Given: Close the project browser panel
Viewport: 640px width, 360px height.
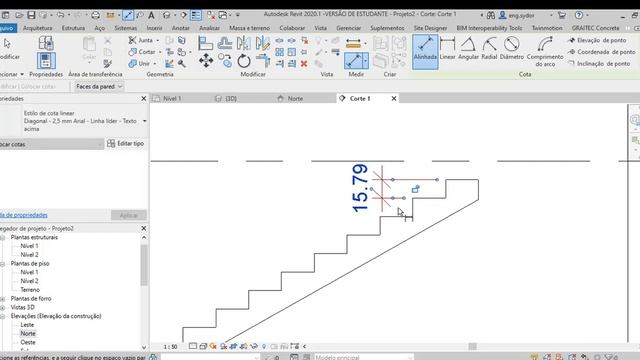Looking at the screenshot, I should pyautogui.click(x=144, y=229).
